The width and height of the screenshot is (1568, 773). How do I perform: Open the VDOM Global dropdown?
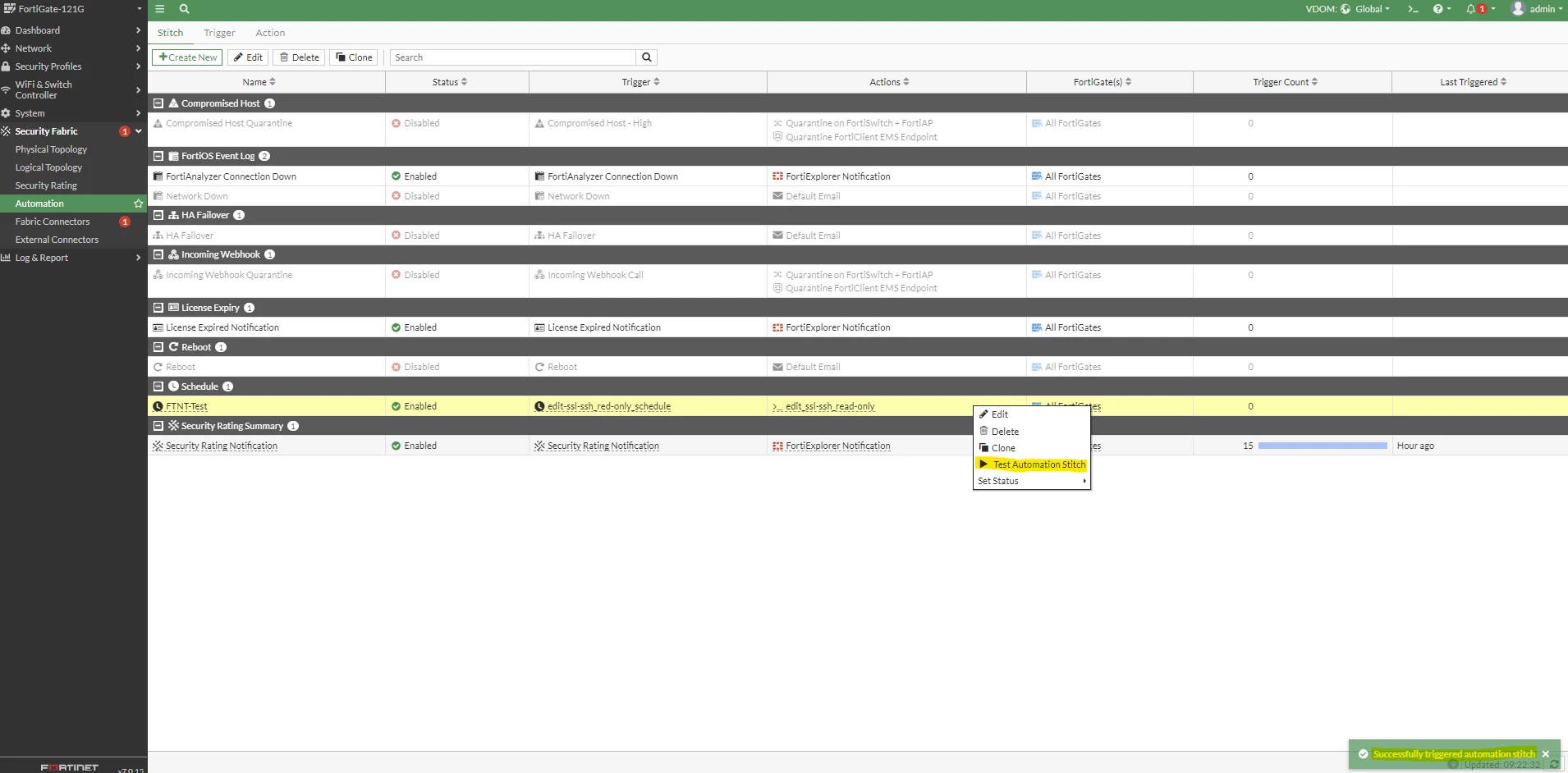1366,9
